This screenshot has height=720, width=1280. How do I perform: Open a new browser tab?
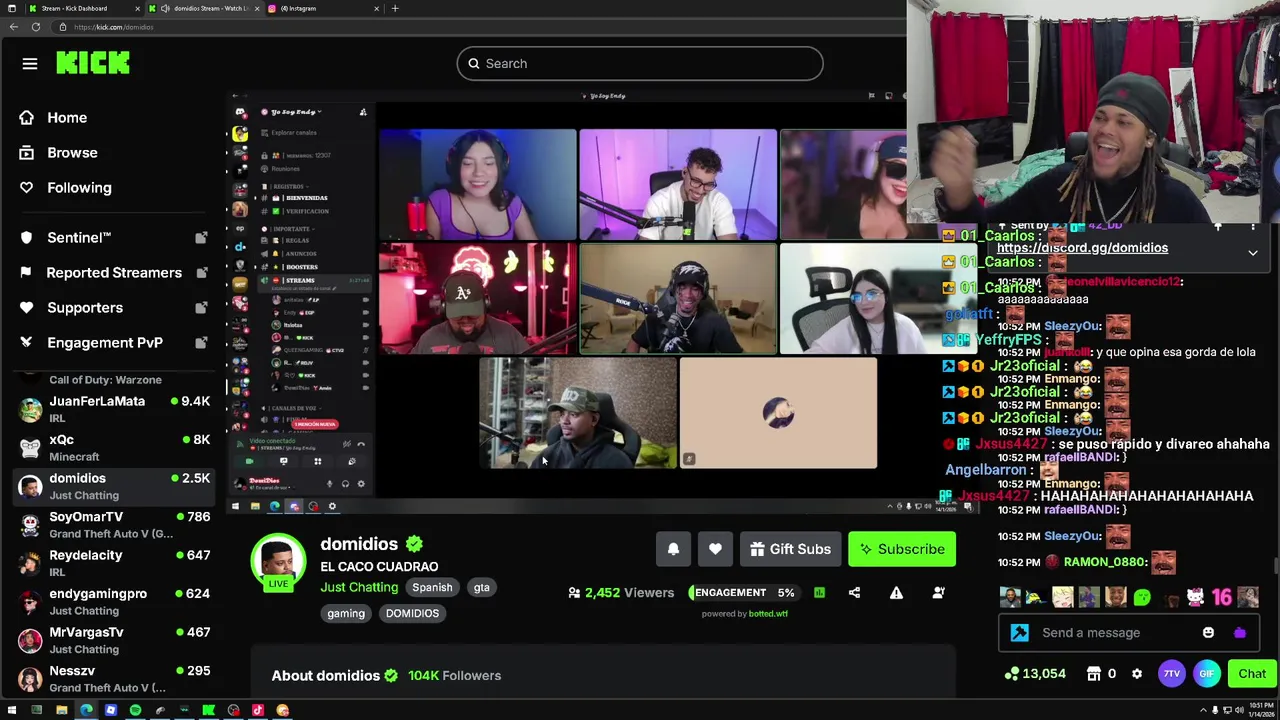point(395,8)
